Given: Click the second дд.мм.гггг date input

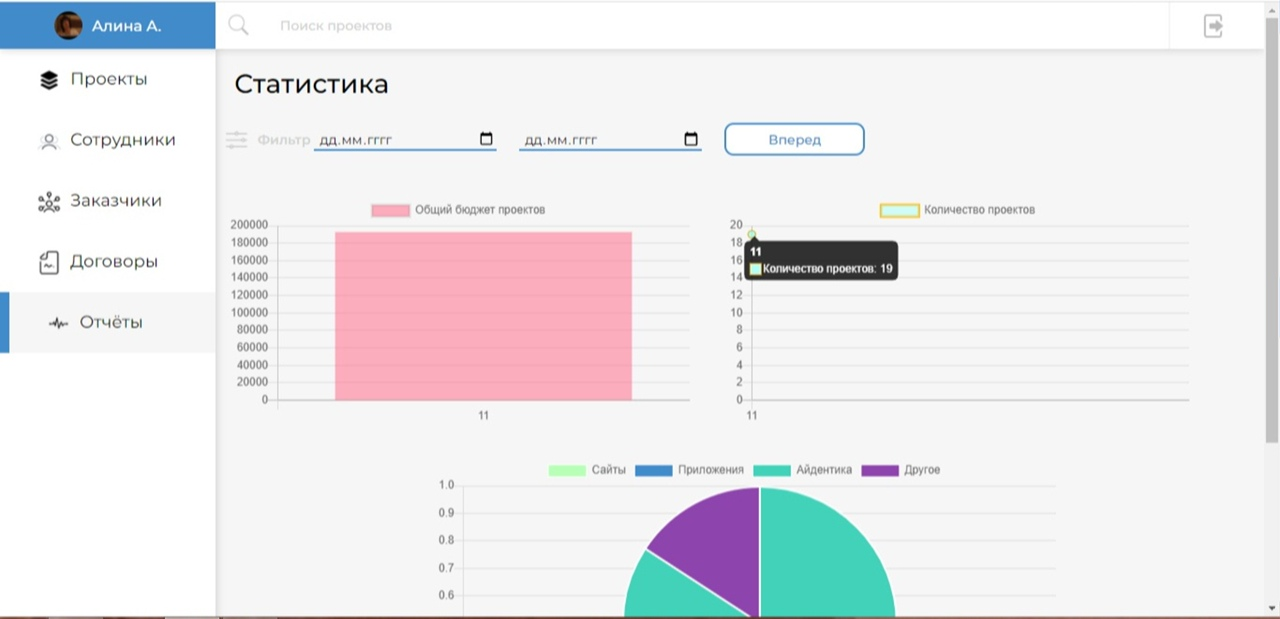Looking at the screenshot, I should [610, 139].
